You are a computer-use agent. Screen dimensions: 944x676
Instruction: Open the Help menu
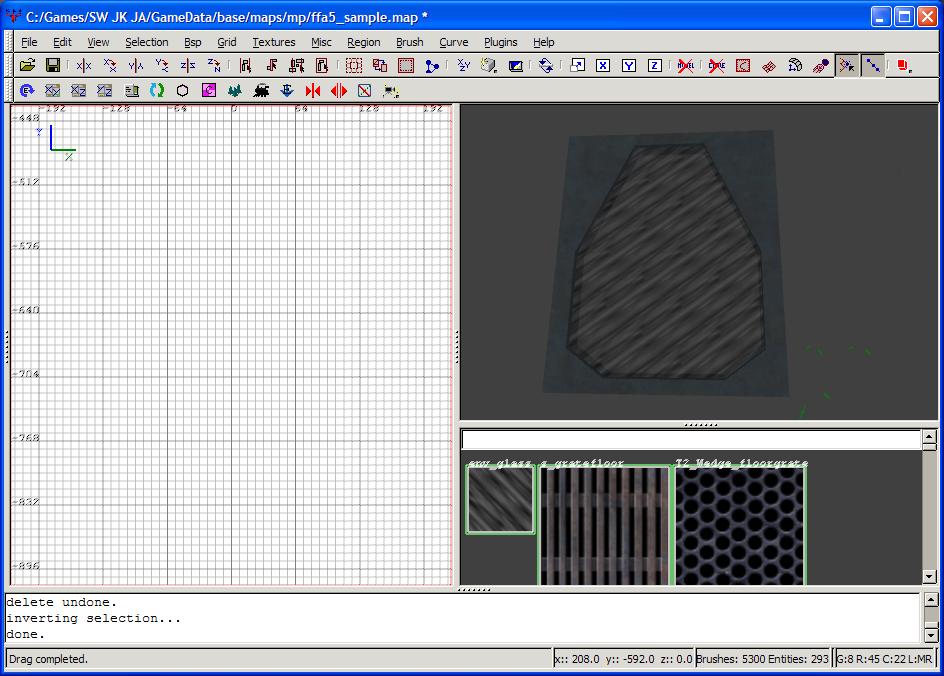pos(544,42)
